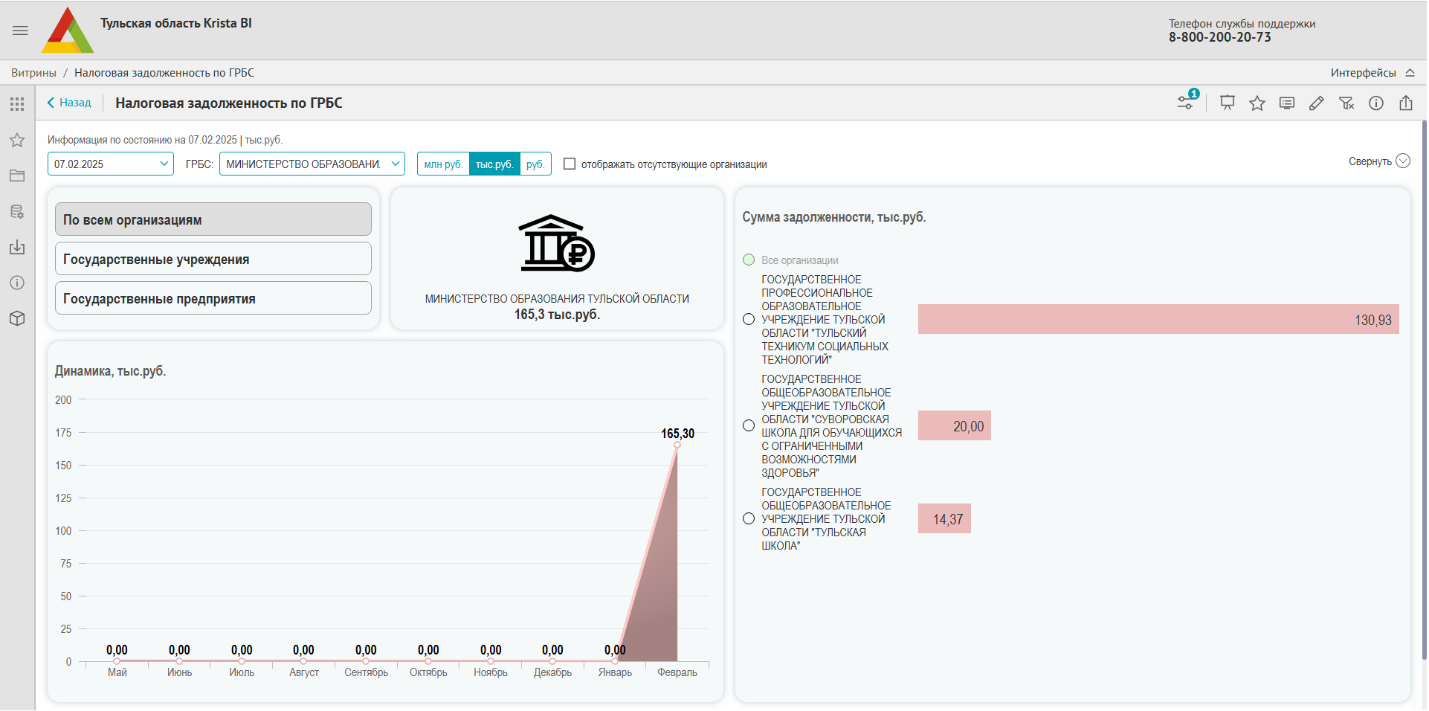Start presentation mode via easel icon
Image resolution: width=1429 pixels, height=711 pixels.
(1227, 102)
